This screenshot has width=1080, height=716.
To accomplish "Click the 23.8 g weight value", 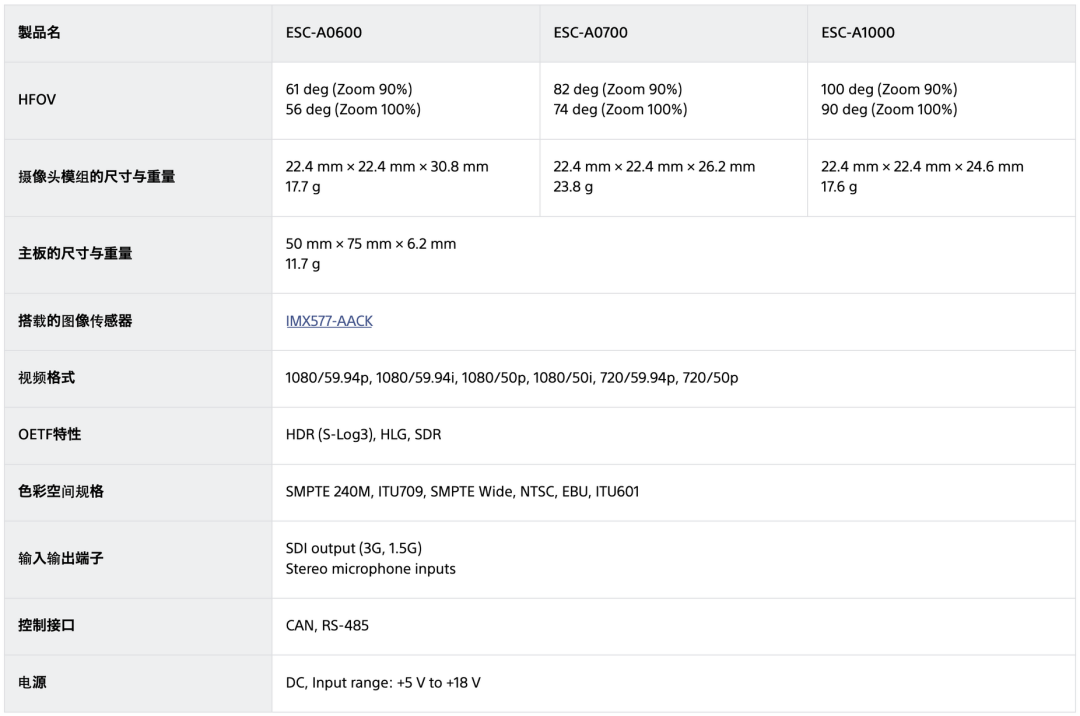I will [x=573, y=187].
